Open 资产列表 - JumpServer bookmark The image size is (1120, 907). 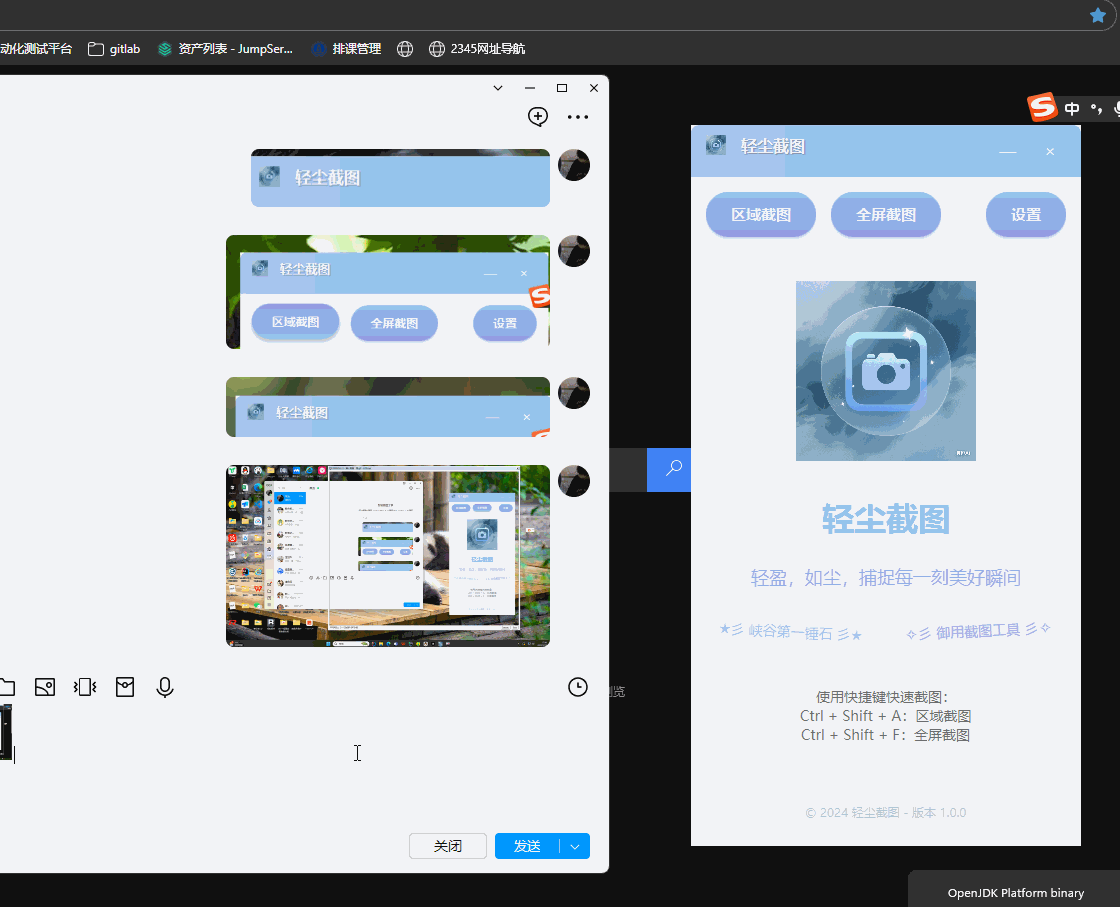[225, 49]
